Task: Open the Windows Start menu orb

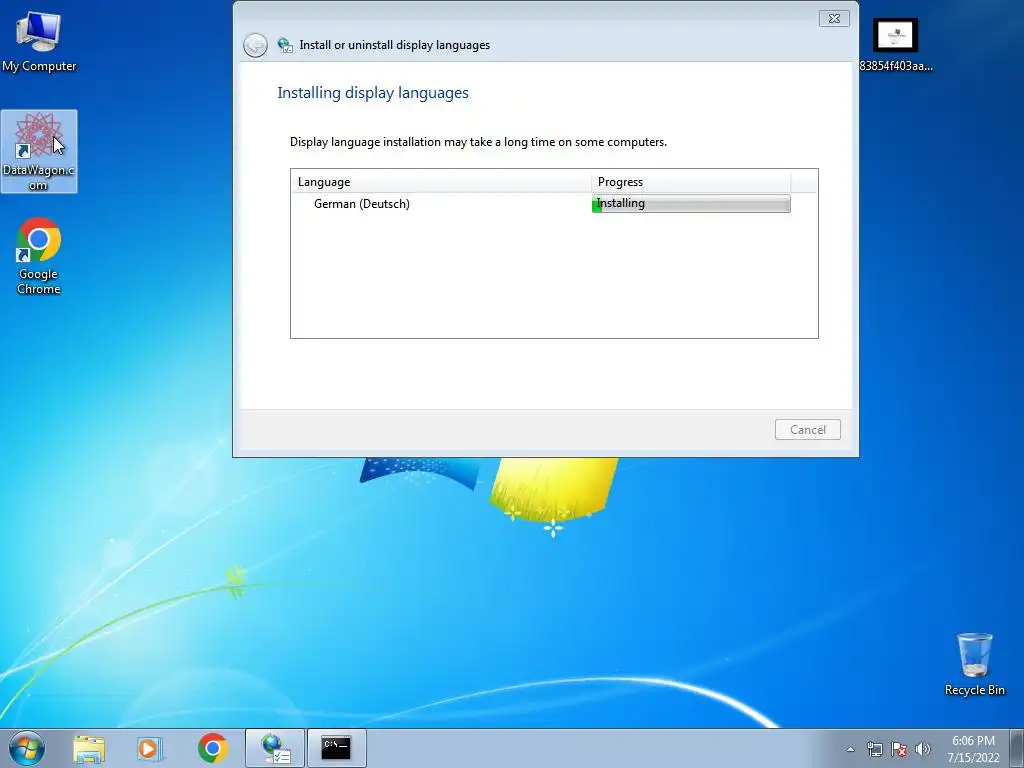Action: pos(27,748)
